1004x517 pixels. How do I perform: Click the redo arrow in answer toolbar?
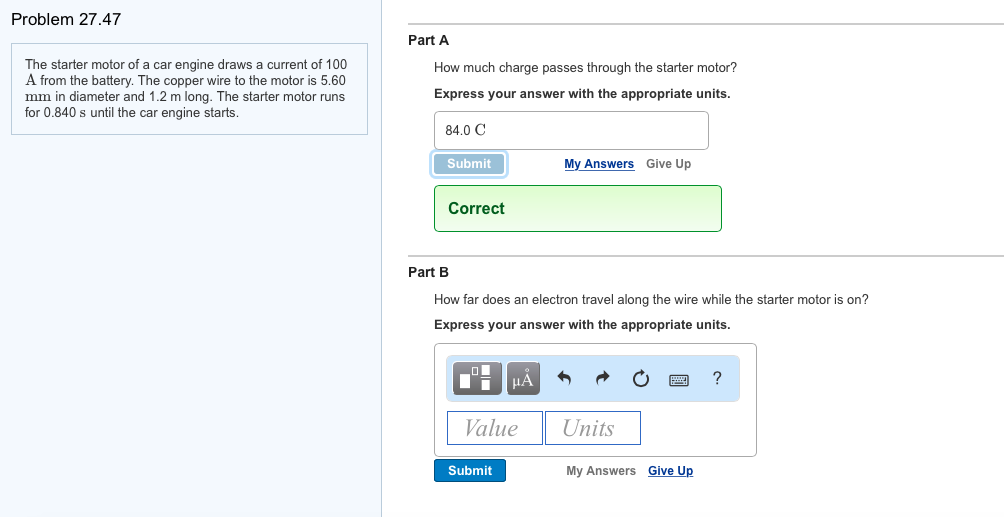point(602,378)
